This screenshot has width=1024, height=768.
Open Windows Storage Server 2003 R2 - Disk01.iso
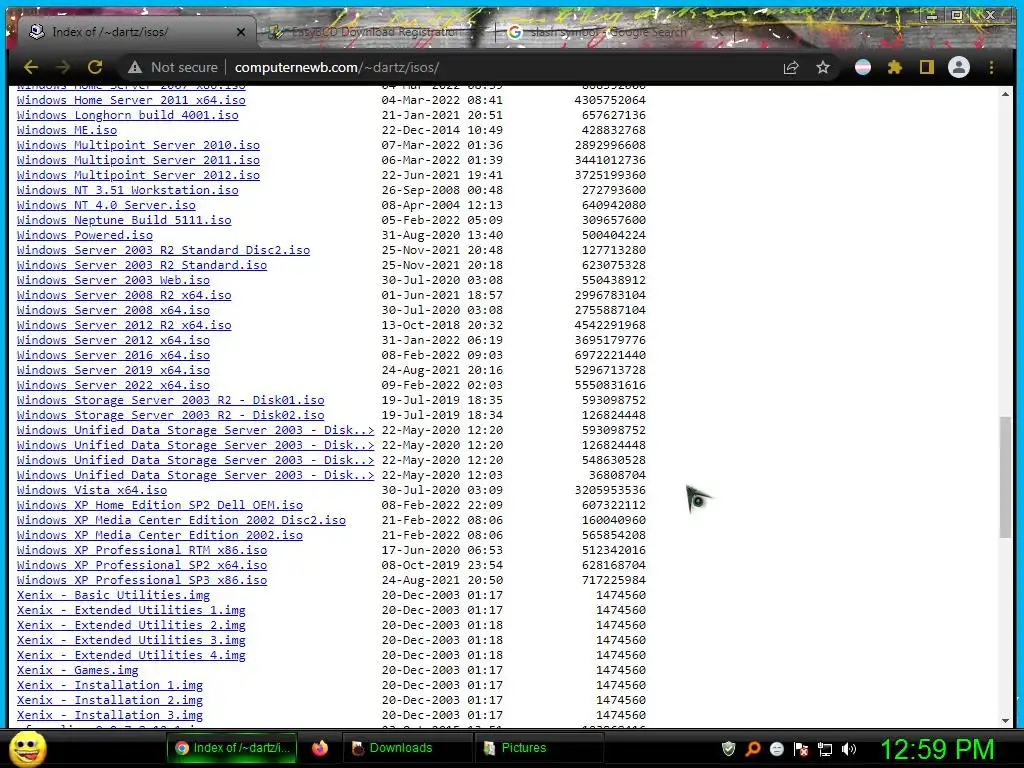click(170, 400)
